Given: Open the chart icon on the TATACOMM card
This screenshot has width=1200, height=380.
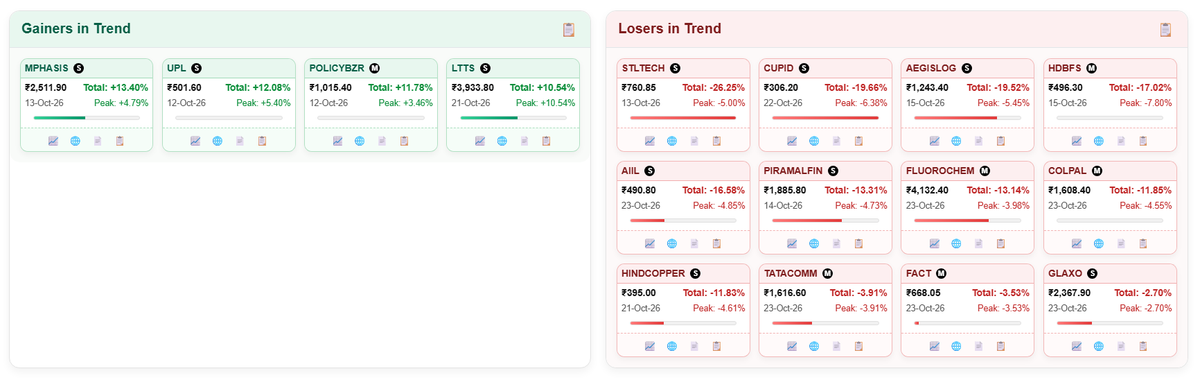Looking at the screenshot, I should coord(792,346).
